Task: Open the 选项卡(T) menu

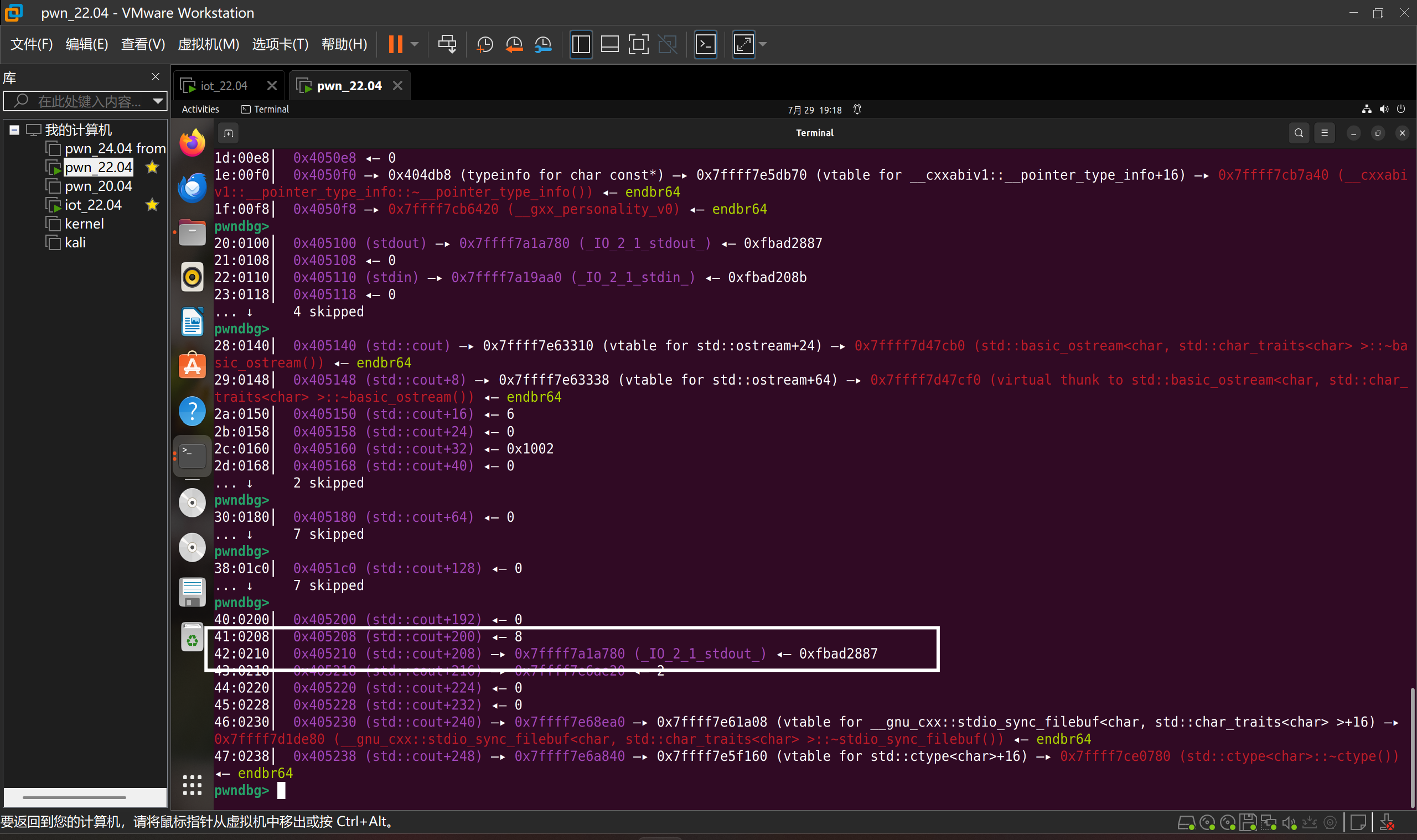Action: (x=280, y=44)
